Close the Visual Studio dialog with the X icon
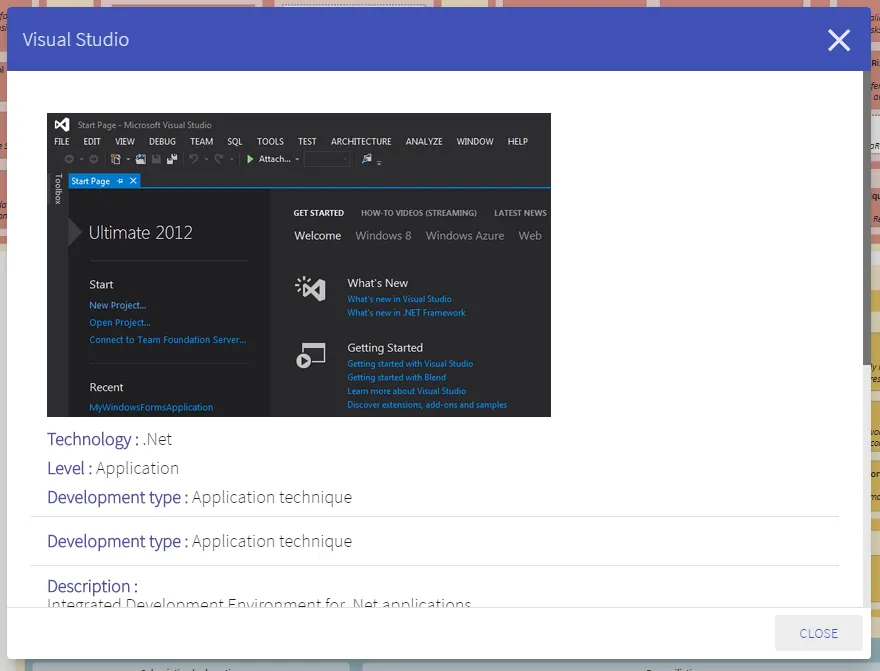Screen dimensions: 880x671 (838, 40)
